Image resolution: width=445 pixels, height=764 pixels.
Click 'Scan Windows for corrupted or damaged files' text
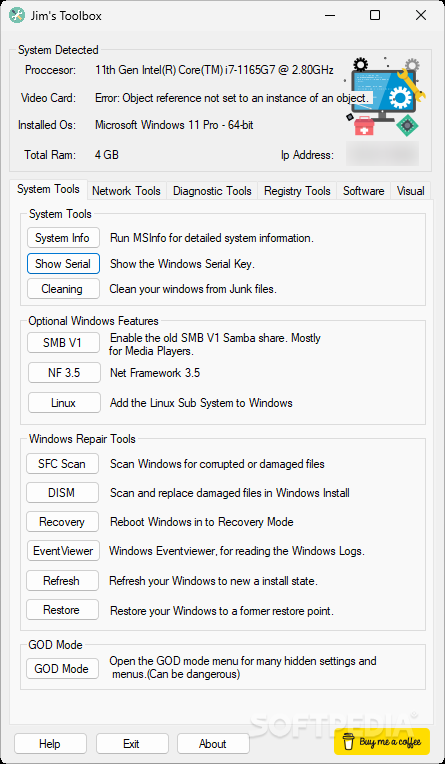(x=217, y=464)
